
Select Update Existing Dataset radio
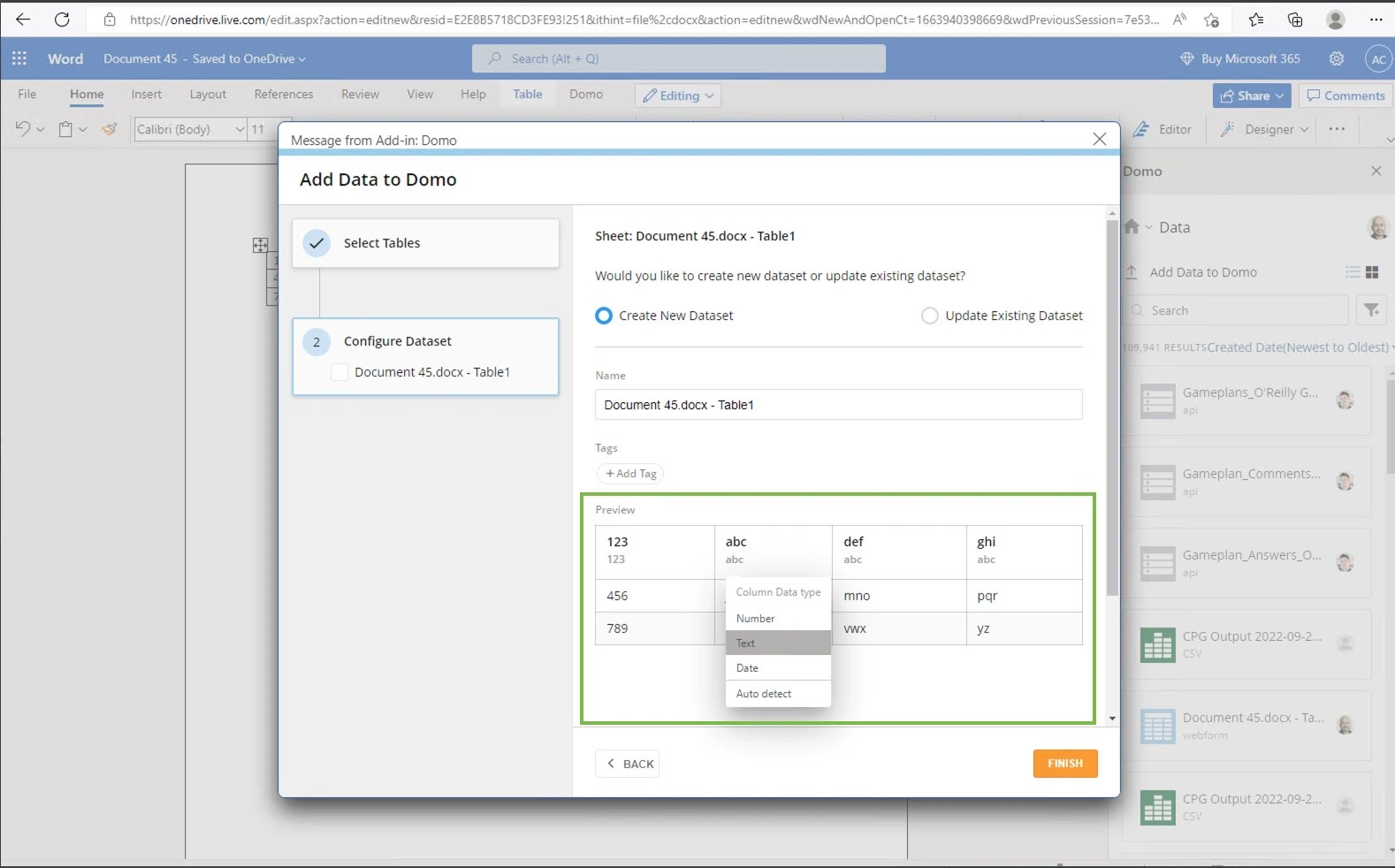pyautogui.click(x=929, y=316)
